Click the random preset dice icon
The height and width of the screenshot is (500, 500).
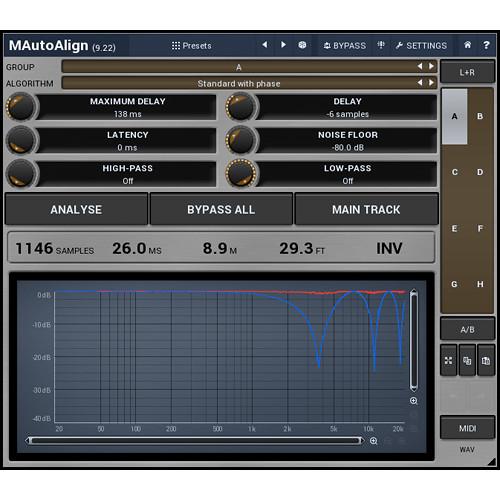[302, 45]
